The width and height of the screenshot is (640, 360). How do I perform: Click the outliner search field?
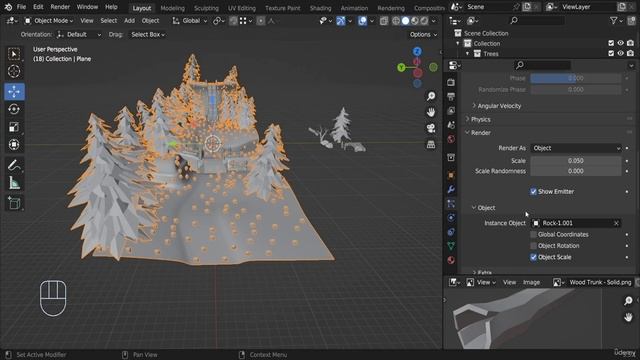point(537,20)
